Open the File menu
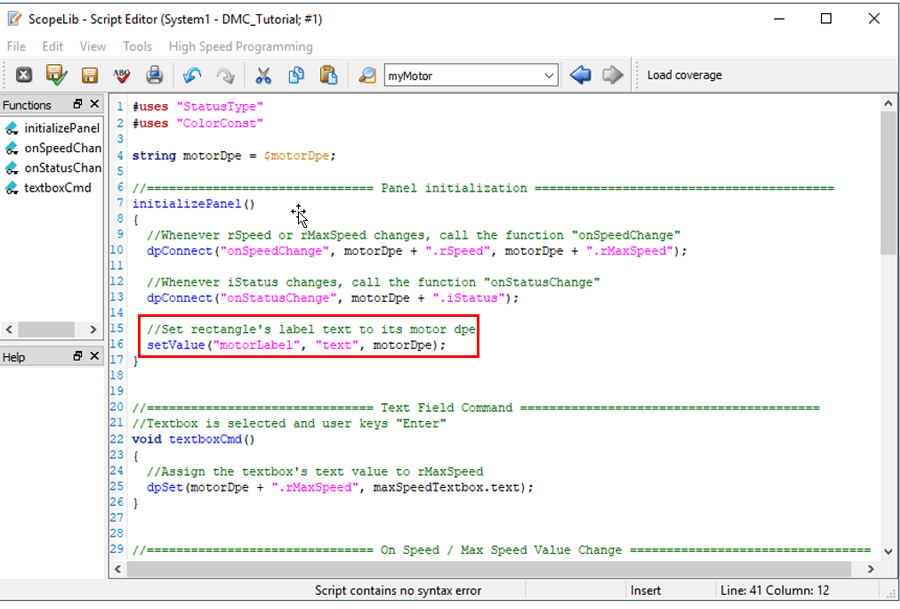Viewport: 900px width, 609px height. click(16, 46)
